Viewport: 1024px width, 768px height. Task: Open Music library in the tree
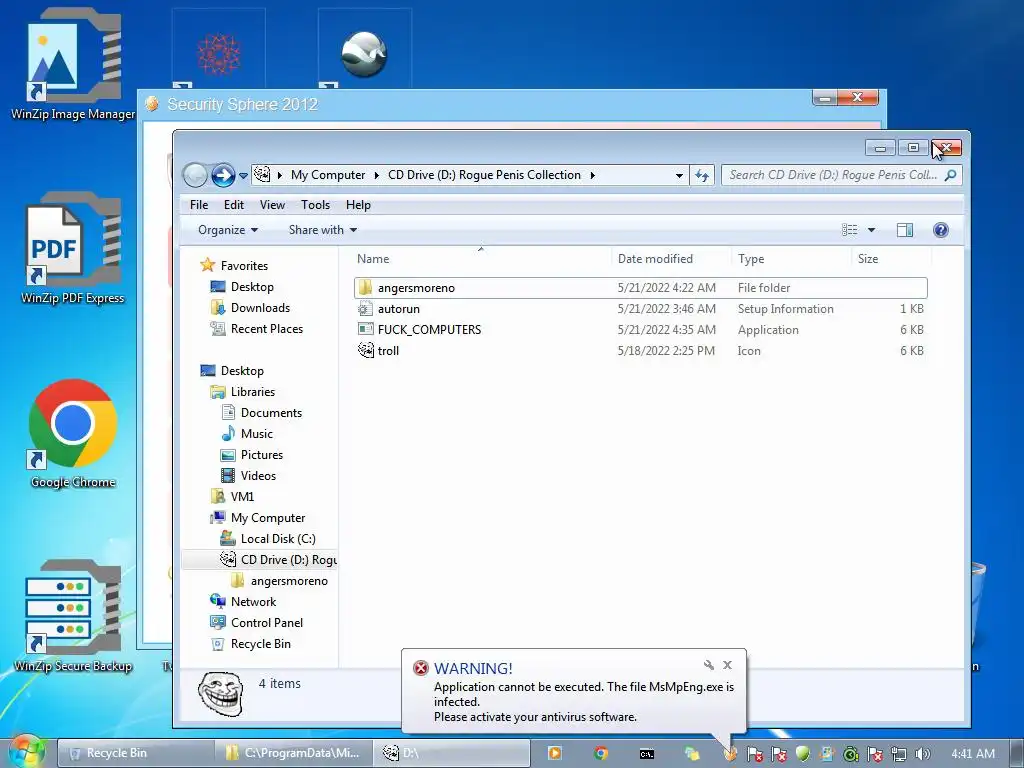point(247,434)
